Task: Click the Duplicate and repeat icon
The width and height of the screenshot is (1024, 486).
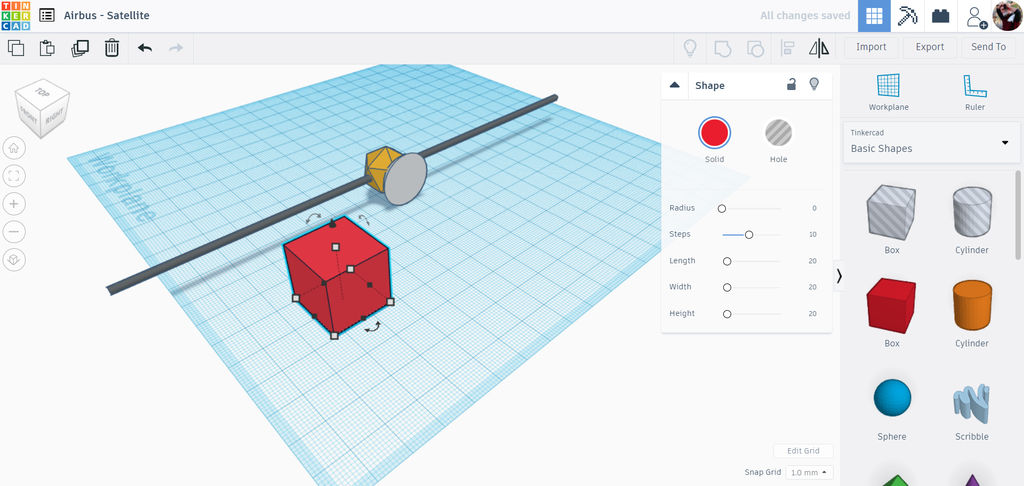Action: tap(80, 48)
